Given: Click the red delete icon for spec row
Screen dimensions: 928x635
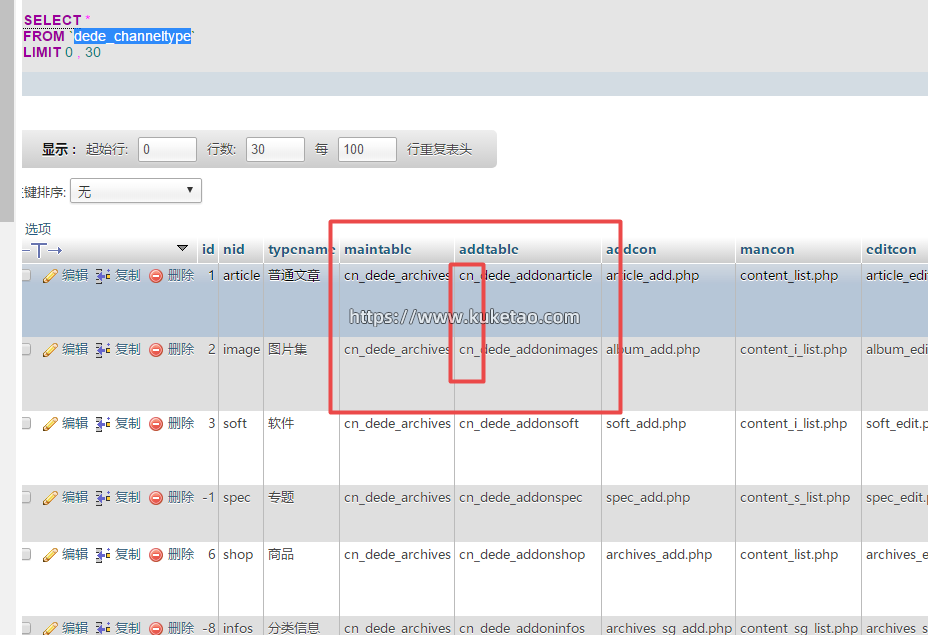Looking at the screenshot, I should (156, 498).
